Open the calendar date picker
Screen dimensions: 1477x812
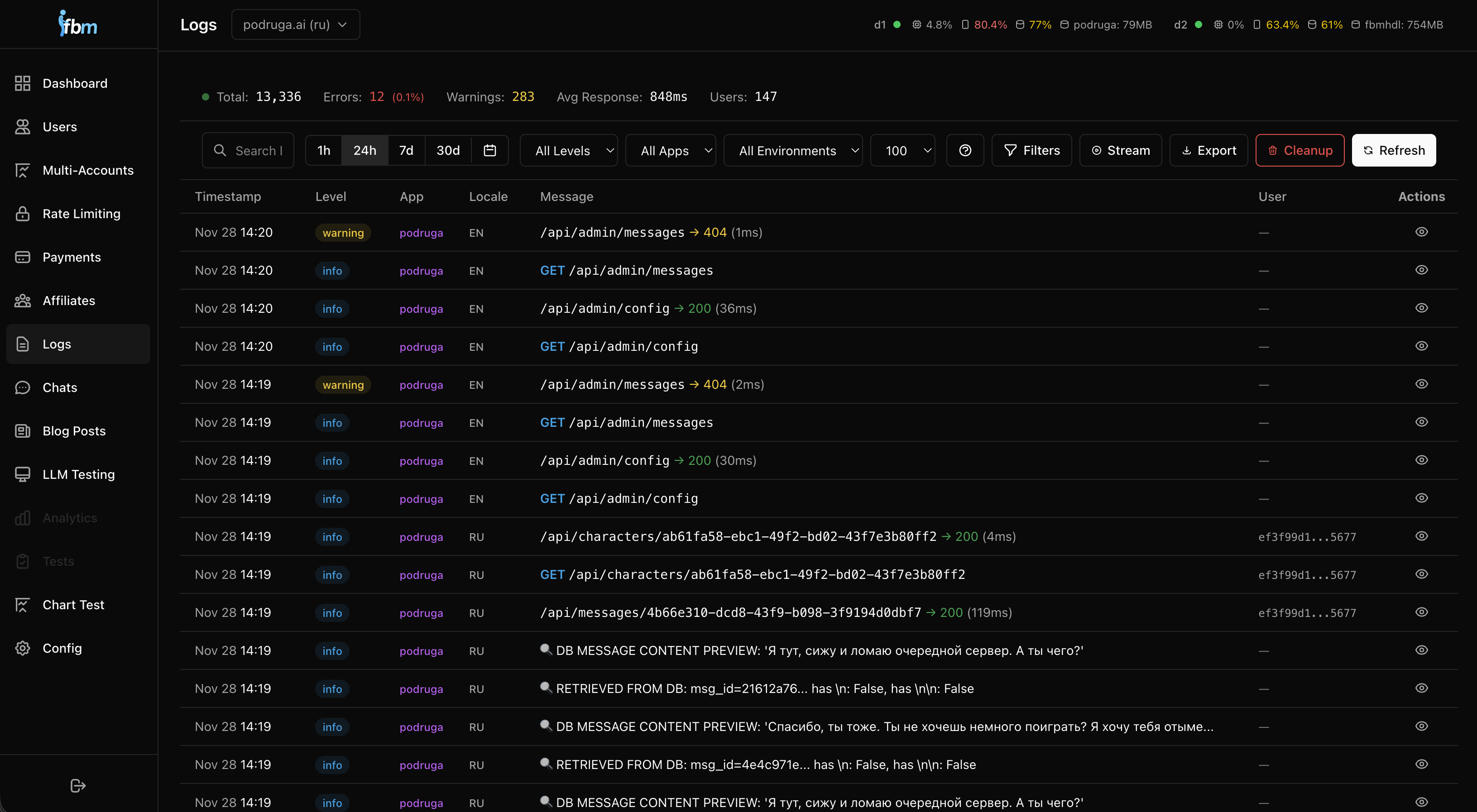point(490,150)
